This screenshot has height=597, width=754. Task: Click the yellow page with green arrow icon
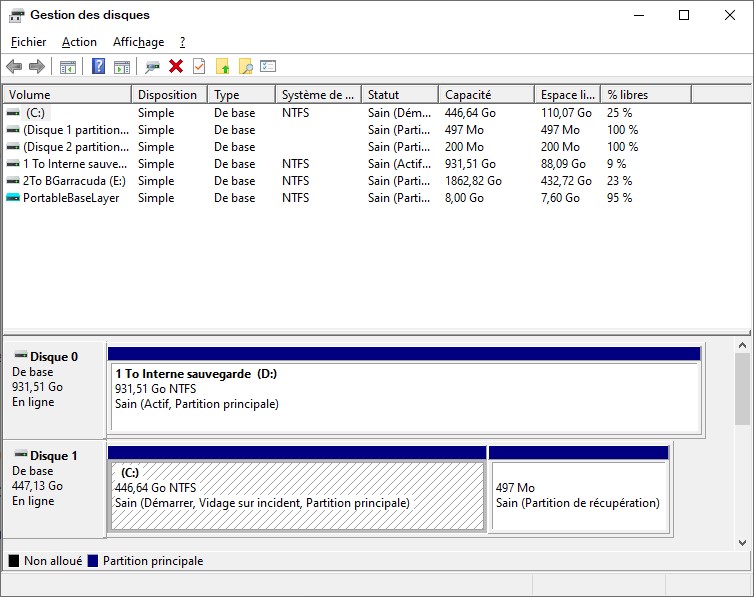pos(222,66)
